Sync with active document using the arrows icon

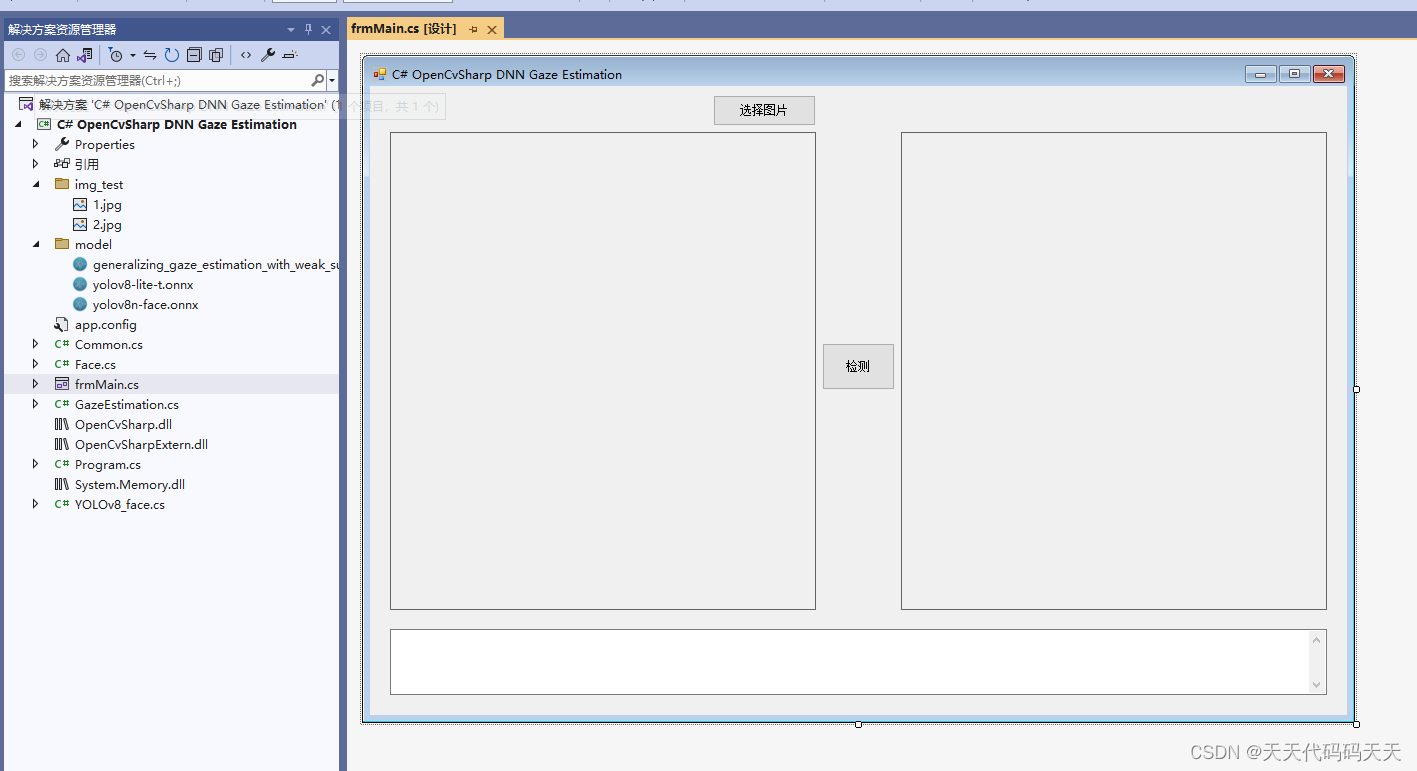pyautogui.click(x=150, y=55)
